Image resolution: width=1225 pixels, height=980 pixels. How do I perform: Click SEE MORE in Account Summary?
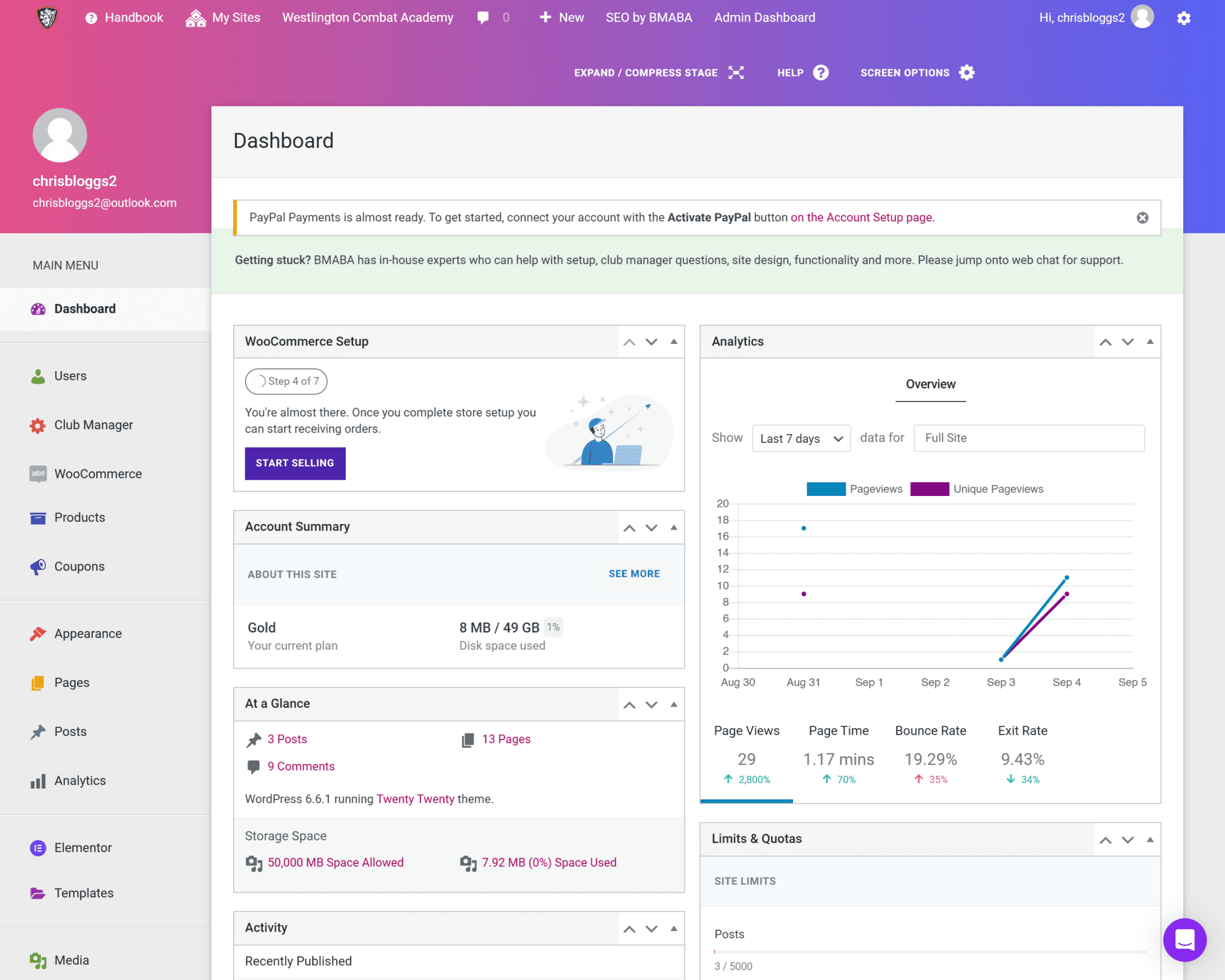pyautogui.click(x=634, y=574)
